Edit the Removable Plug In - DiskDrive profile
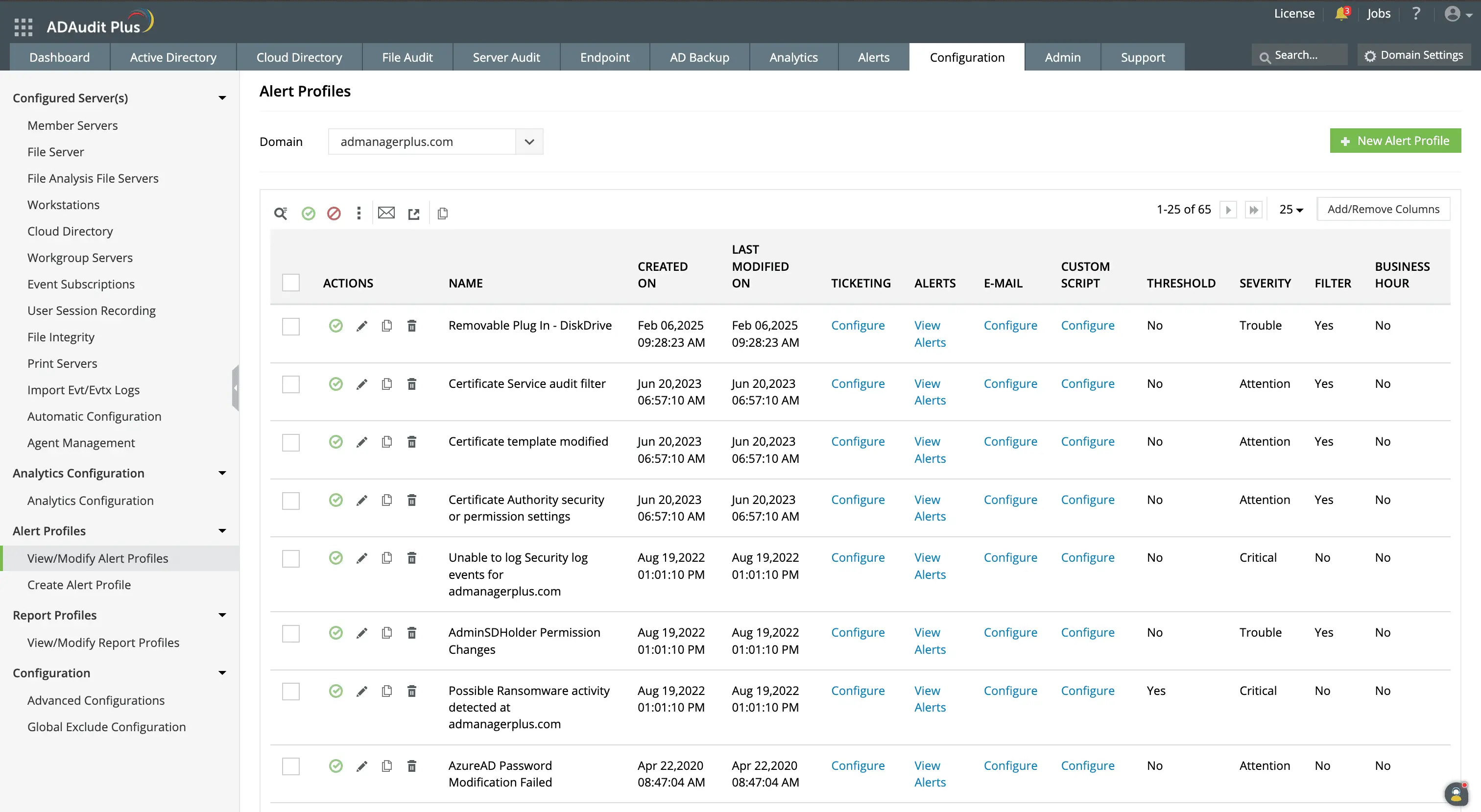This screenshot has height=812, width=1481. pyautogui.click(x=361, y=326)
